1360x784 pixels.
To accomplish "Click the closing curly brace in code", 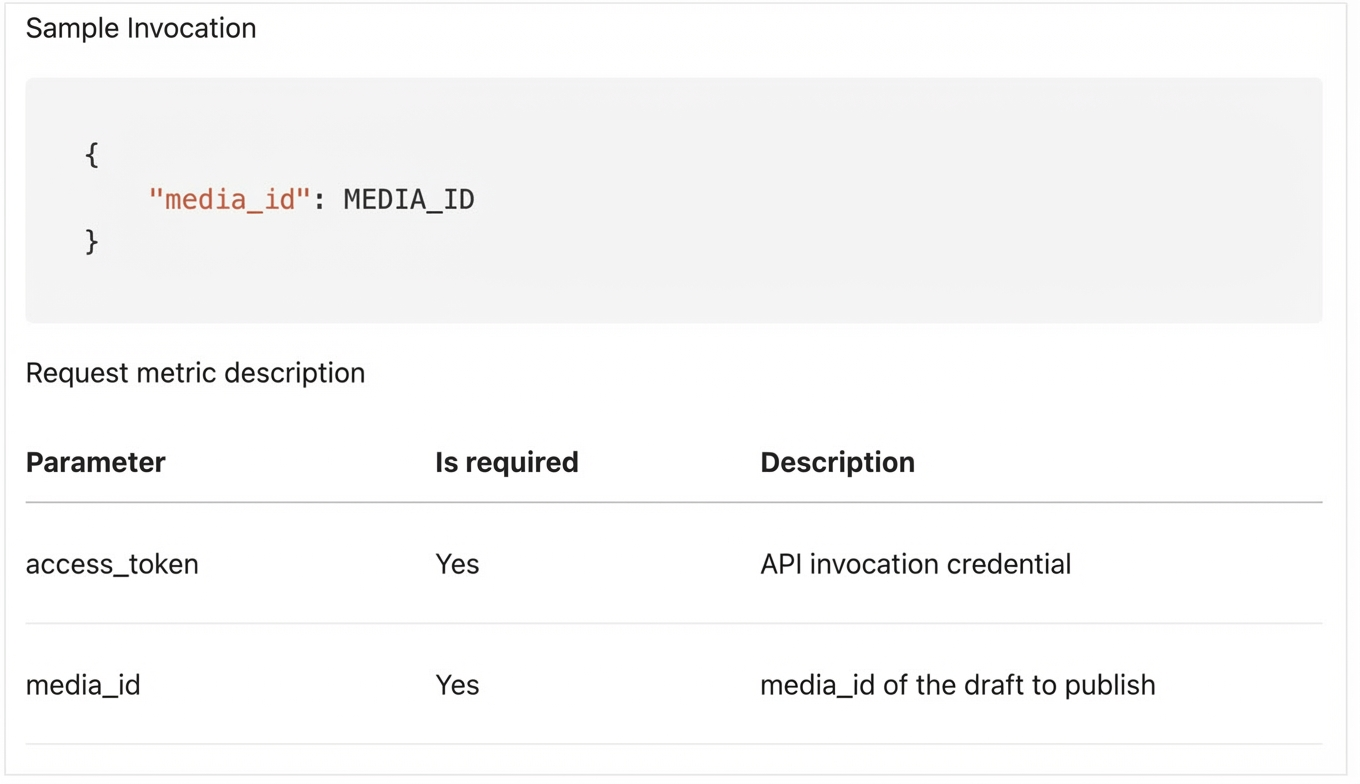I will pyautogui.click(x=92, y=242).
